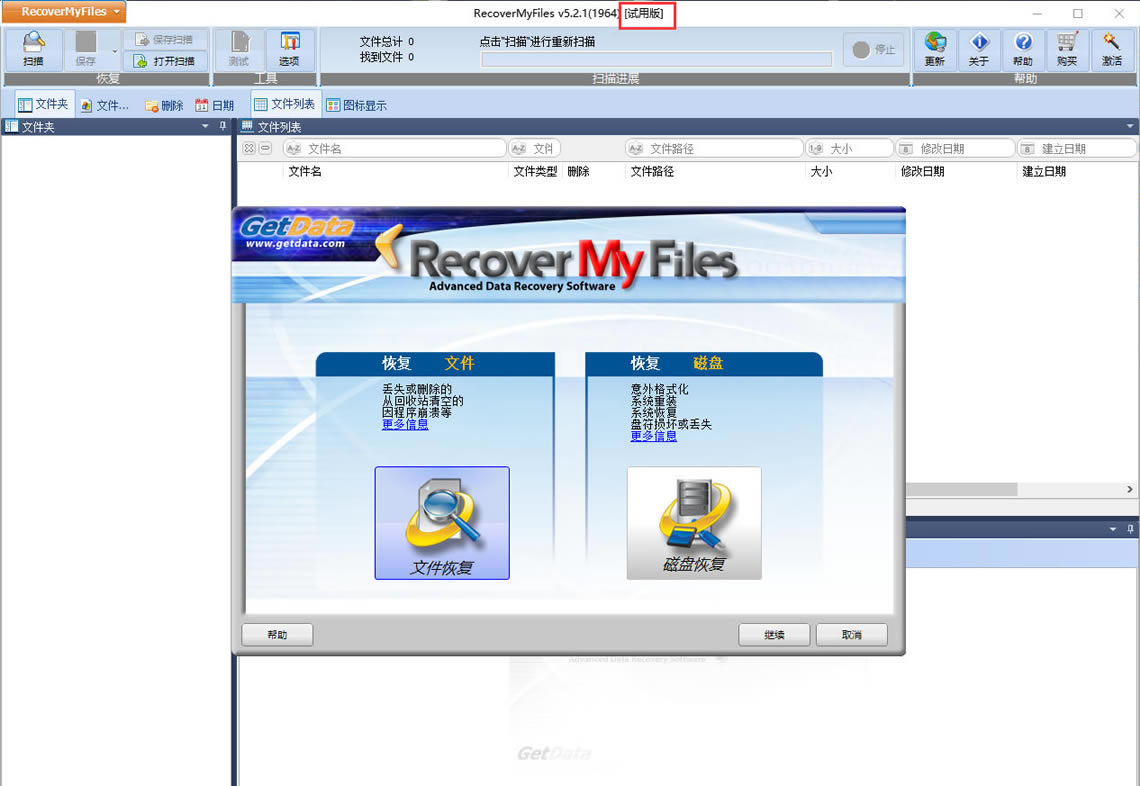Switch to the 文件... tab
The width and height of the screenshot is (1140, 786).
pos(105,105)
